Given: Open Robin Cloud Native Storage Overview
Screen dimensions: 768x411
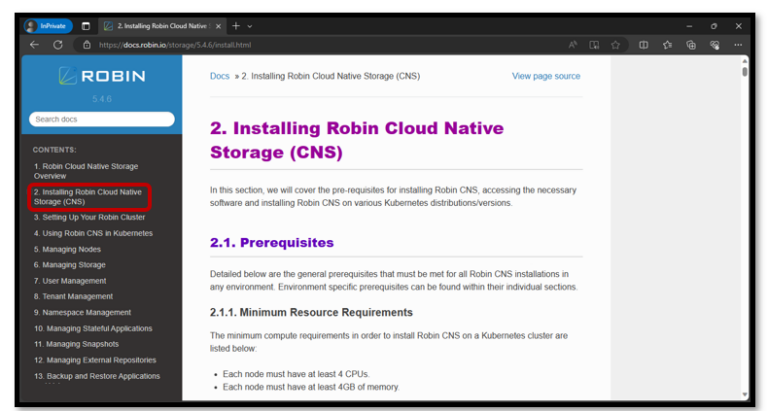Looking at the screenshot, I should pyautogui.click(x=86, y=171).
